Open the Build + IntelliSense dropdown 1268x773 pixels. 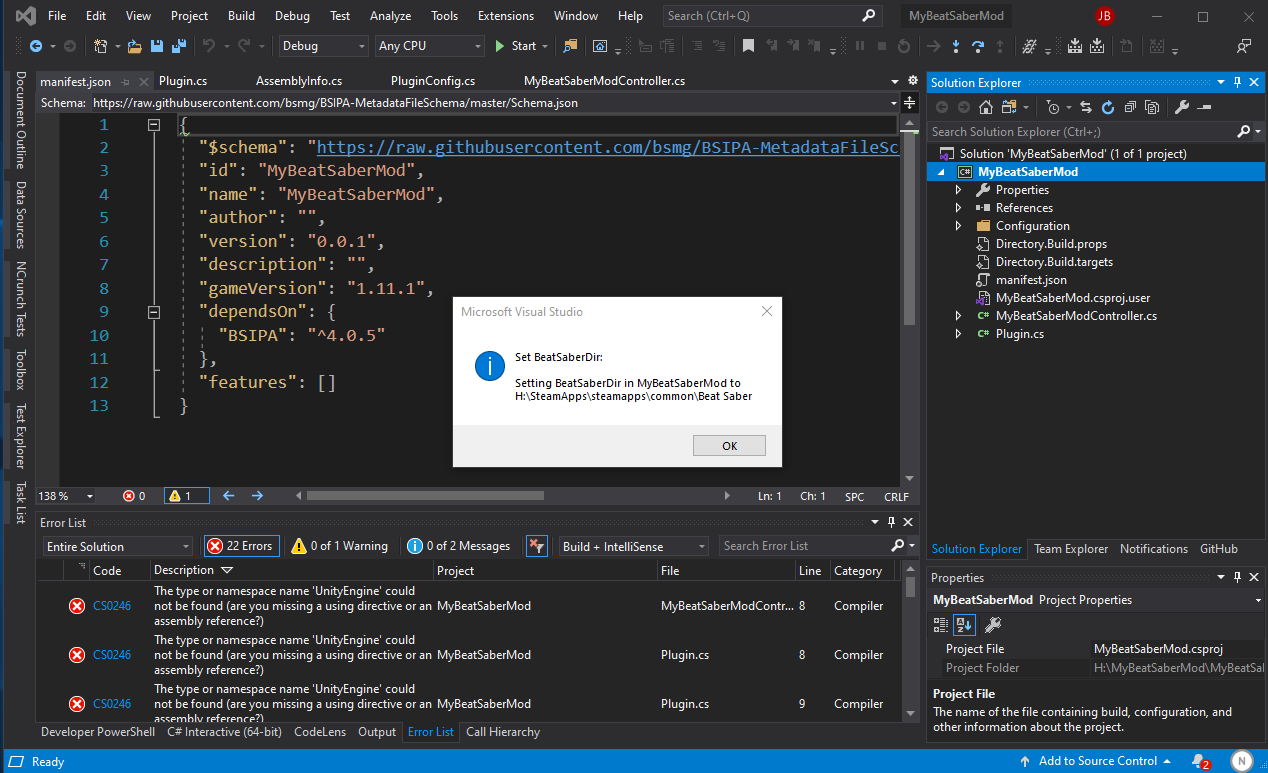pos(633,547)
